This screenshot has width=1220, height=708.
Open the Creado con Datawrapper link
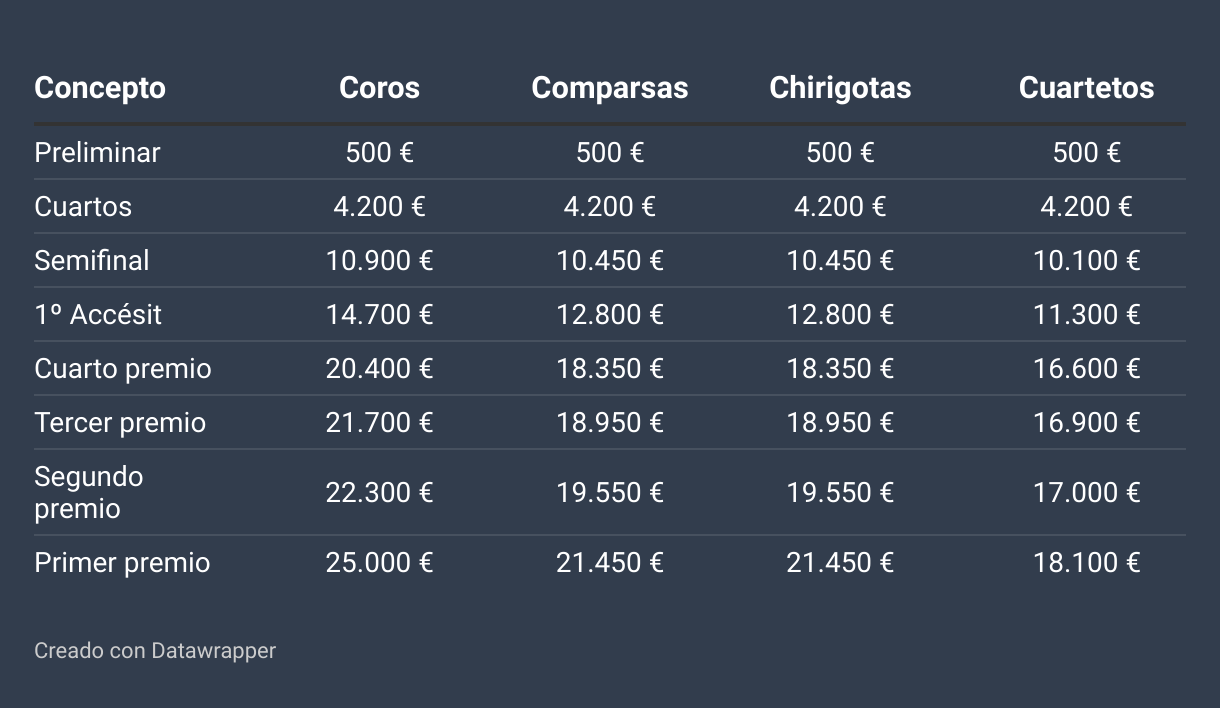click(x=155, y=651)
